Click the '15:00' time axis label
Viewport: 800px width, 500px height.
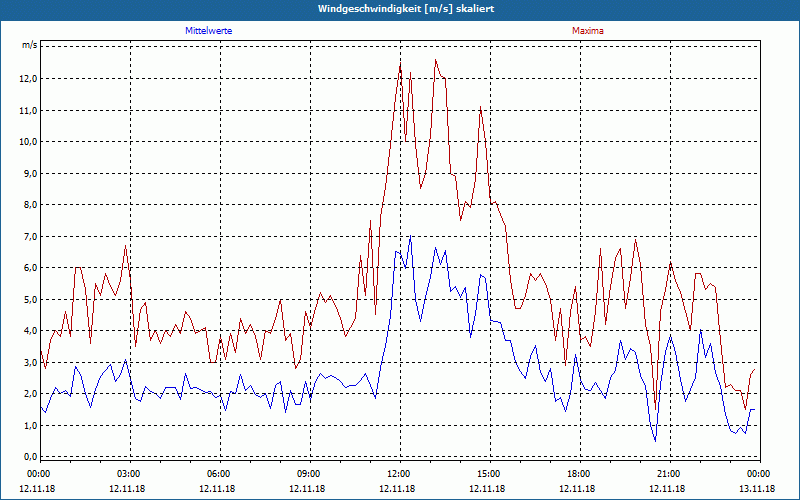(x=488, y=474)
